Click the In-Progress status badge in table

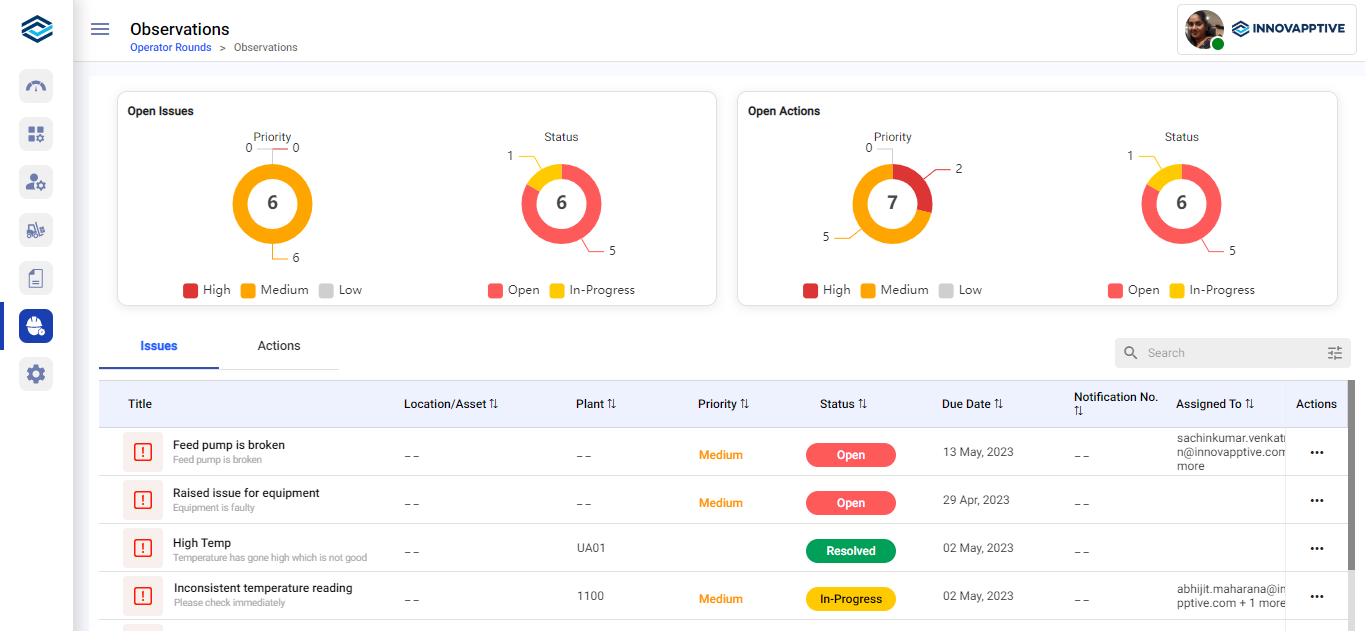click(x=851, y=599)
